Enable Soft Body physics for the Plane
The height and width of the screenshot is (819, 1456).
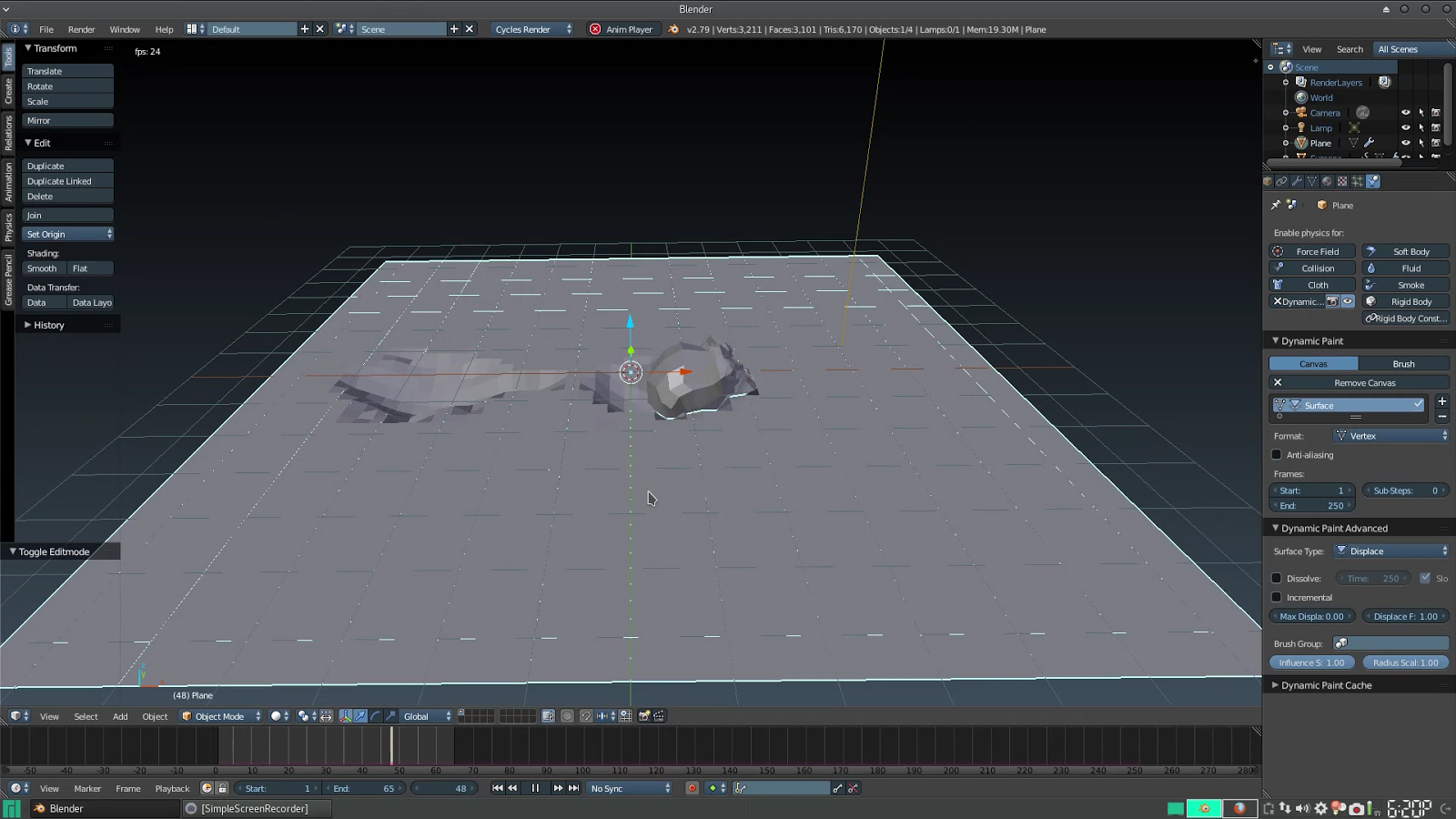[1405, 250]
